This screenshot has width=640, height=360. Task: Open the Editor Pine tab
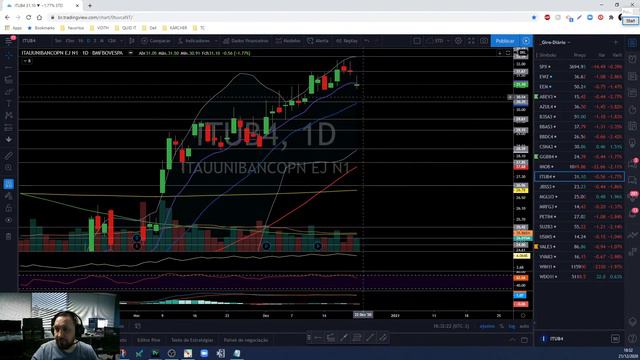149,340
